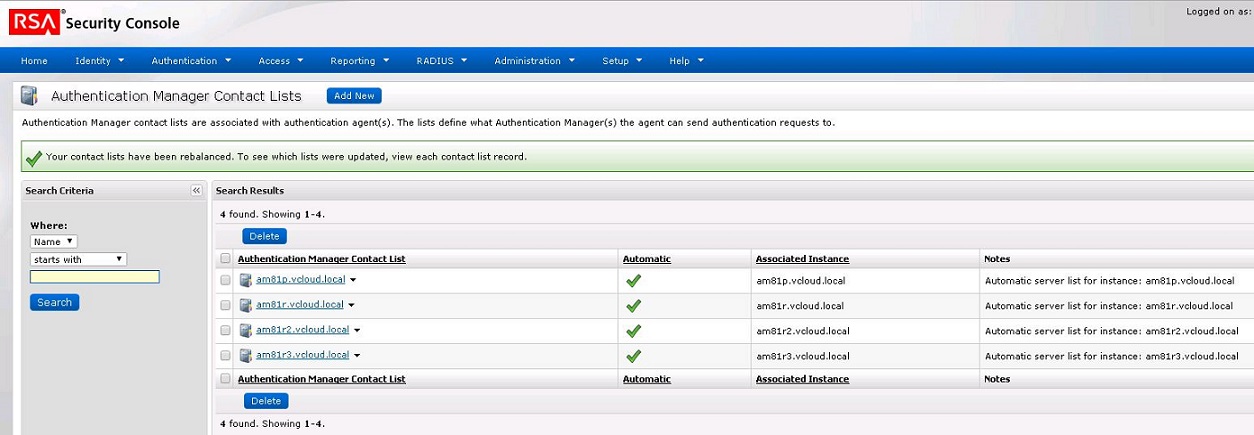Toggle the select-all checkbox in the top table header
The height and width of the screenshot is (435, 1254).
225,259
